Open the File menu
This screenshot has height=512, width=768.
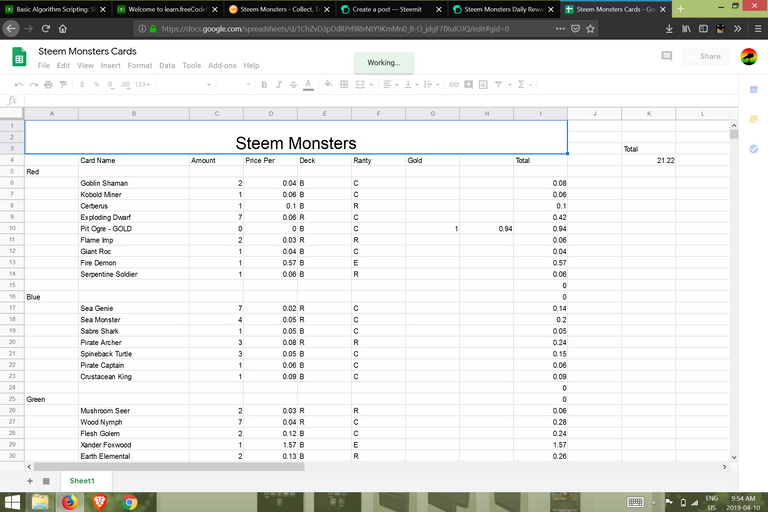click(x=44, y=66)
